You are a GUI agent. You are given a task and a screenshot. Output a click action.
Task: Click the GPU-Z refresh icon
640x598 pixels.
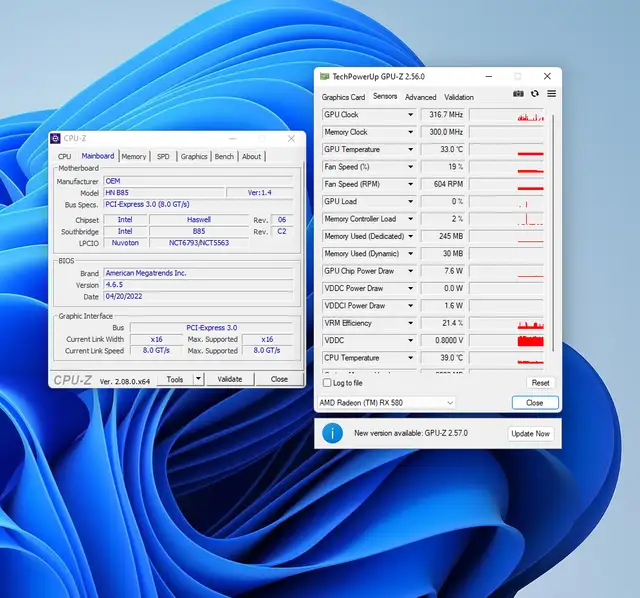pos(535,93)
